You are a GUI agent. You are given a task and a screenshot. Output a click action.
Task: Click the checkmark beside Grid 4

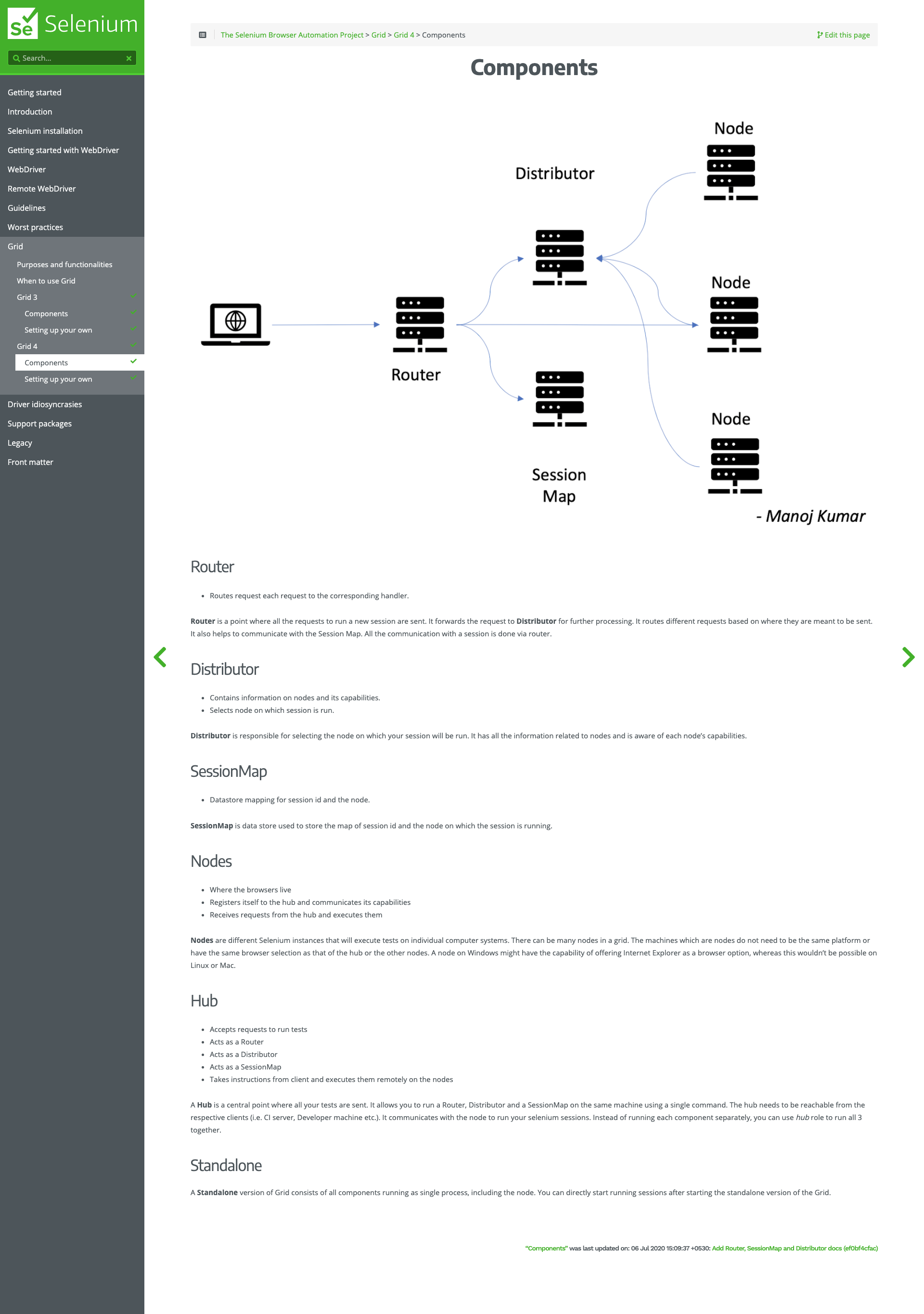click(x=133, y=345)
